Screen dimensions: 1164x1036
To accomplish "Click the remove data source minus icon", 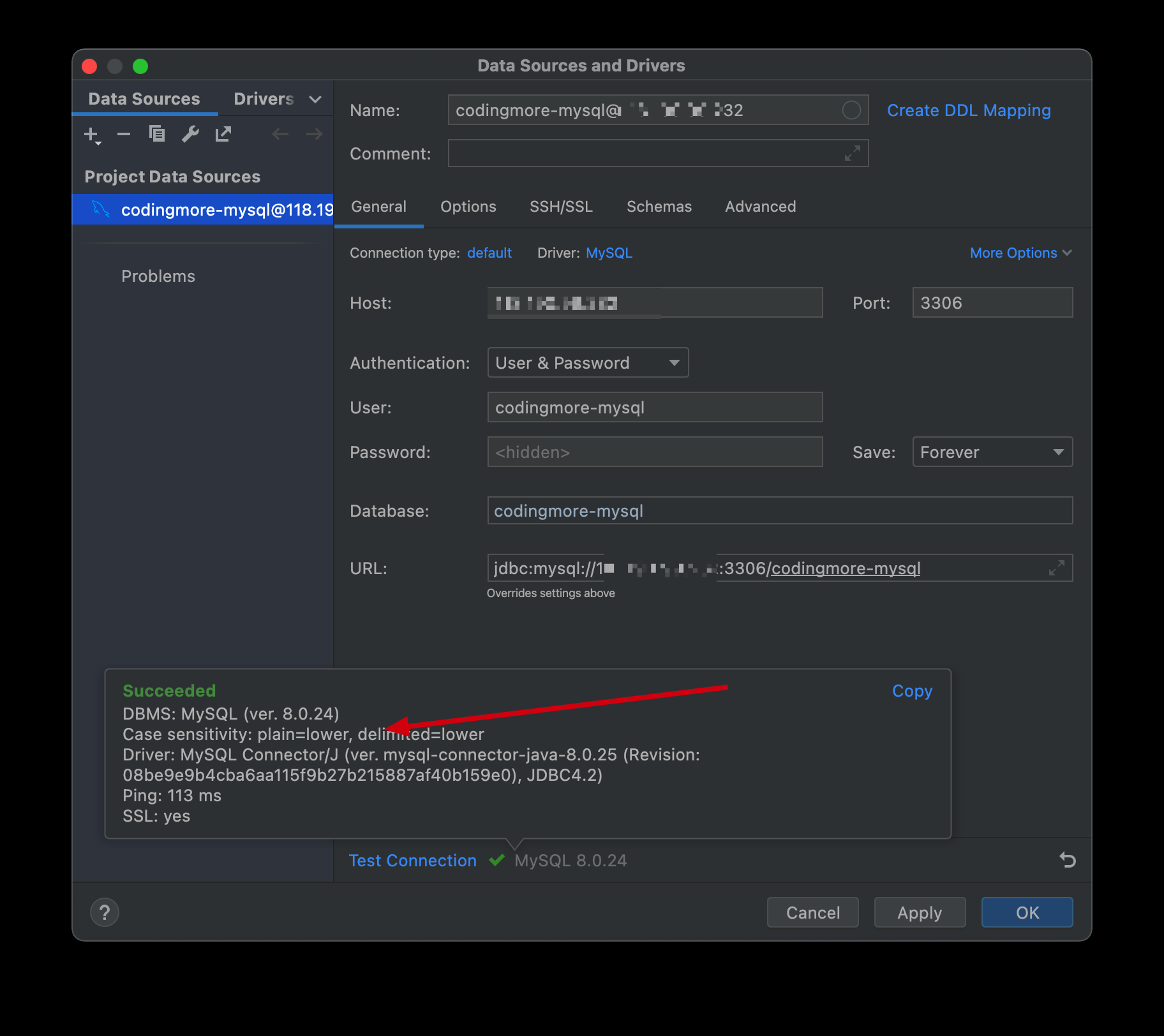I will [124, 134].
